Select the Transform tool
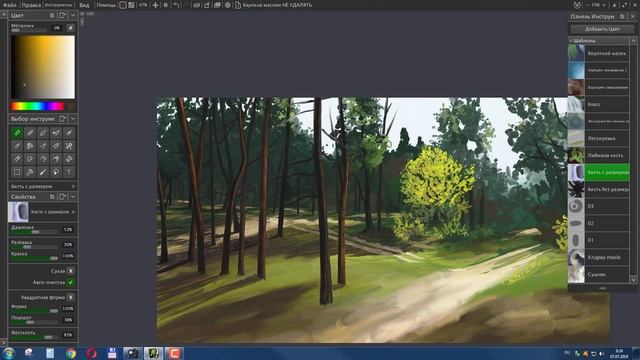 click(x=30, y=172)
